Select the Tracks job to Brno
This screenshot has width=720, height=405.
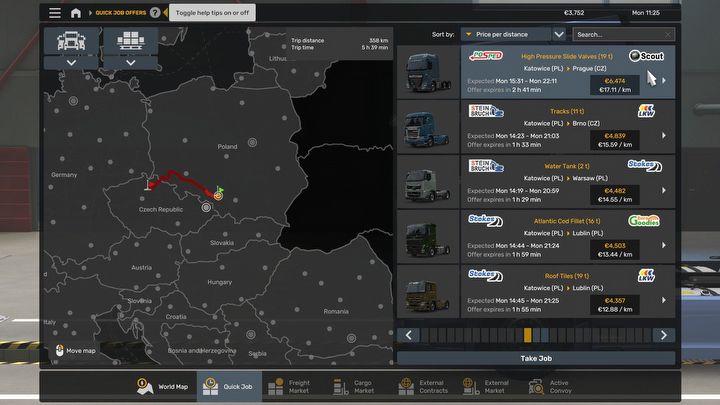point(568,127)
